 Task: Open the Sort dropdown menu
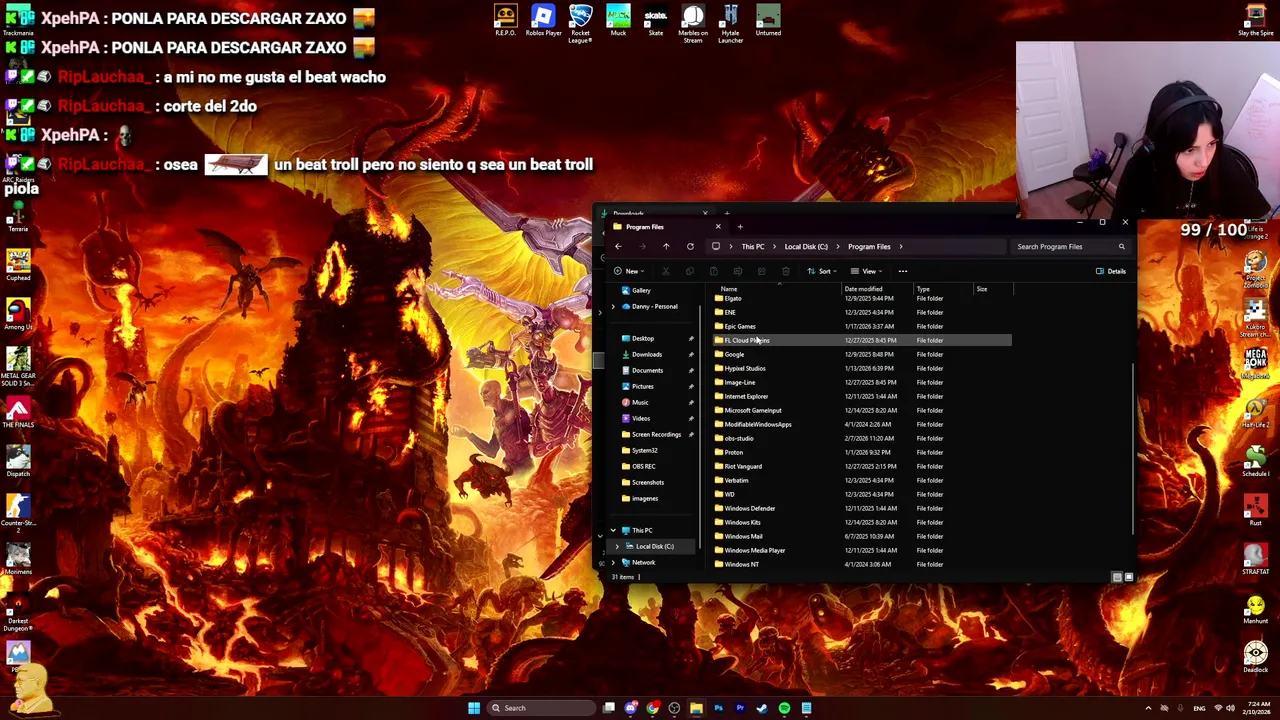pyautogui.click(x=820, y=271)
